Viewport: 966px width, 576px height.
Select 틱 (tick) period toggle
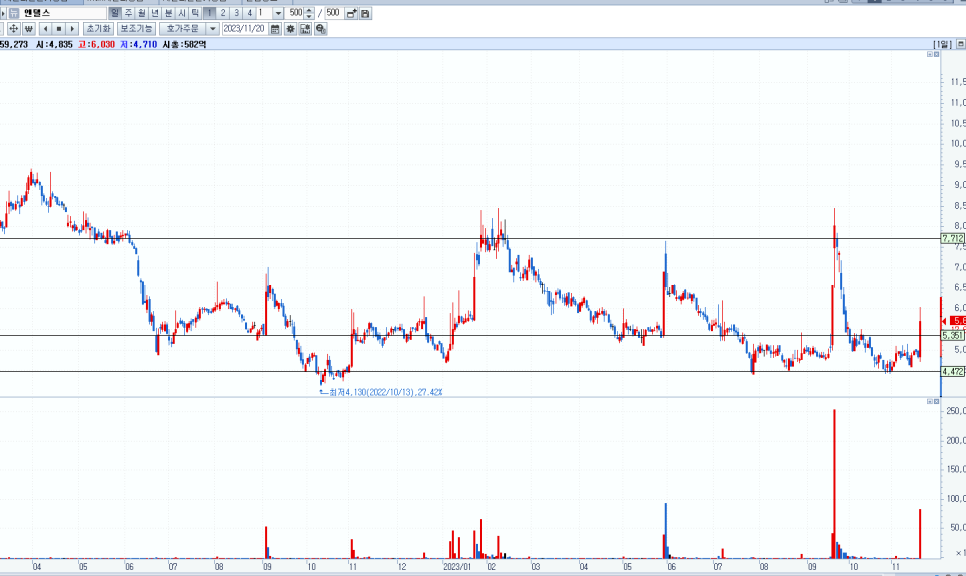195,13
